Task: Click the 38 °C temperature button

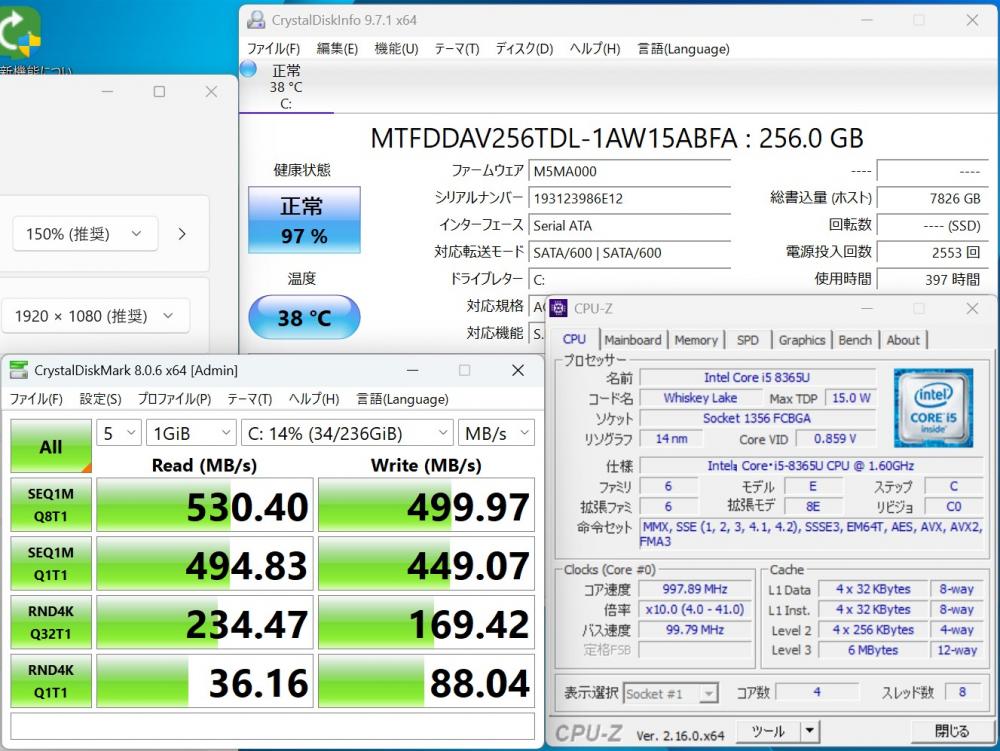Action: [304, 318]
